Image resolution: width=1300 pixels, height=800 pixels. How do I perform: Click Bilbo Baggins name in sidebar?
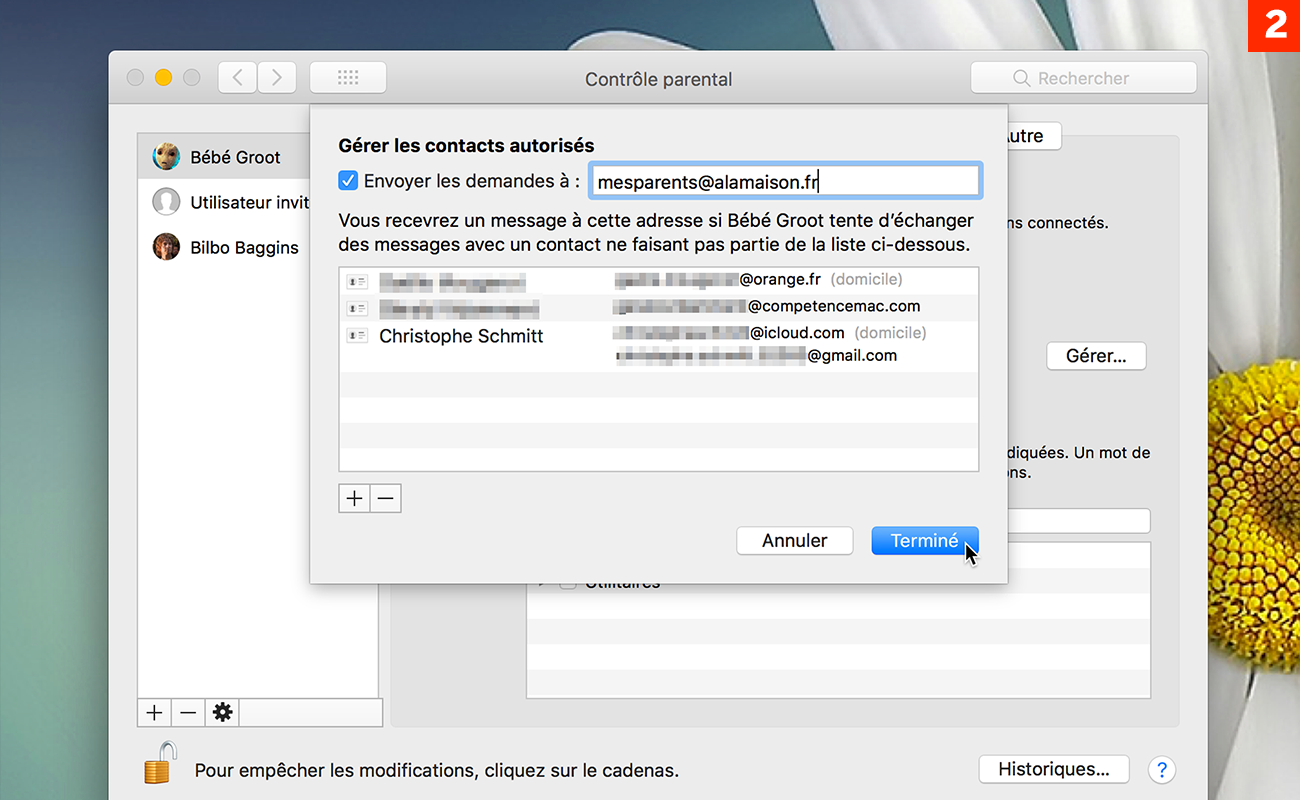(244, 248)
